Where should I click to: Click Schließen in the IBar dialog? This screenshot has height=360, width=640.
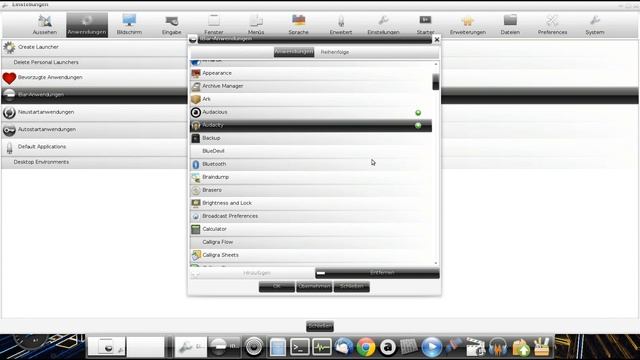tap(351, 287)
